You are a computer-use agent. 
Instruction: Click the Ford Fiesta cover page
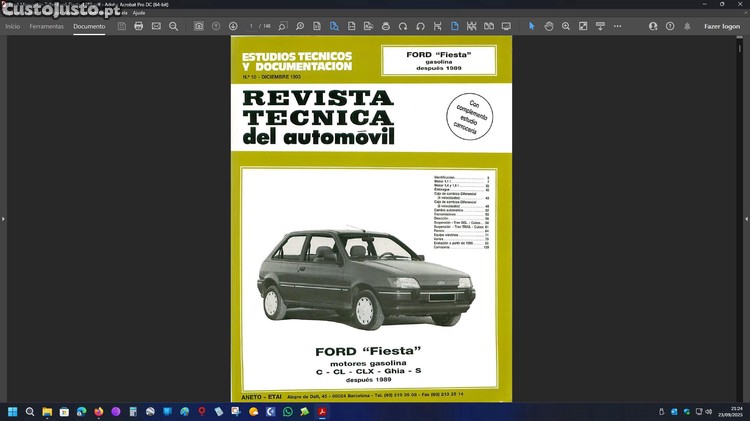click(x=371, y=220)
